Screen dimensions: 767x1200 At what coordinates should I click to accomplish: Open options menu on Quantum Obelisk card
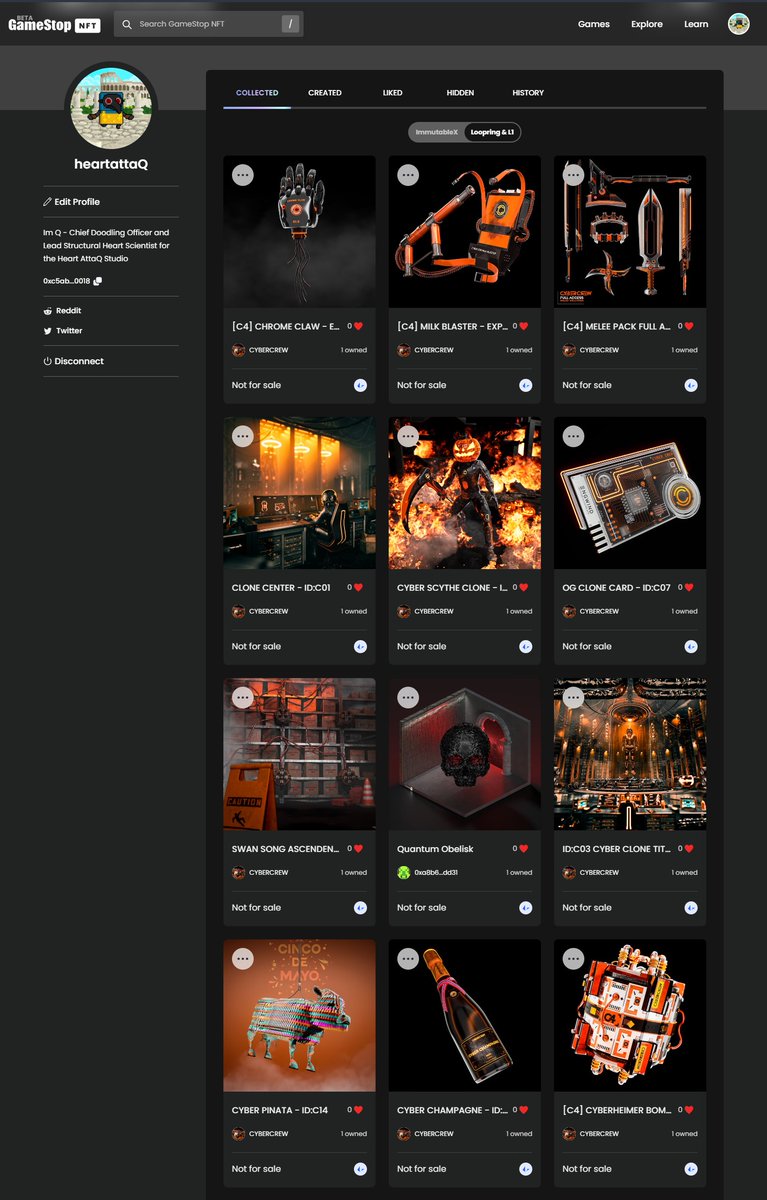(x=408, y=697)
